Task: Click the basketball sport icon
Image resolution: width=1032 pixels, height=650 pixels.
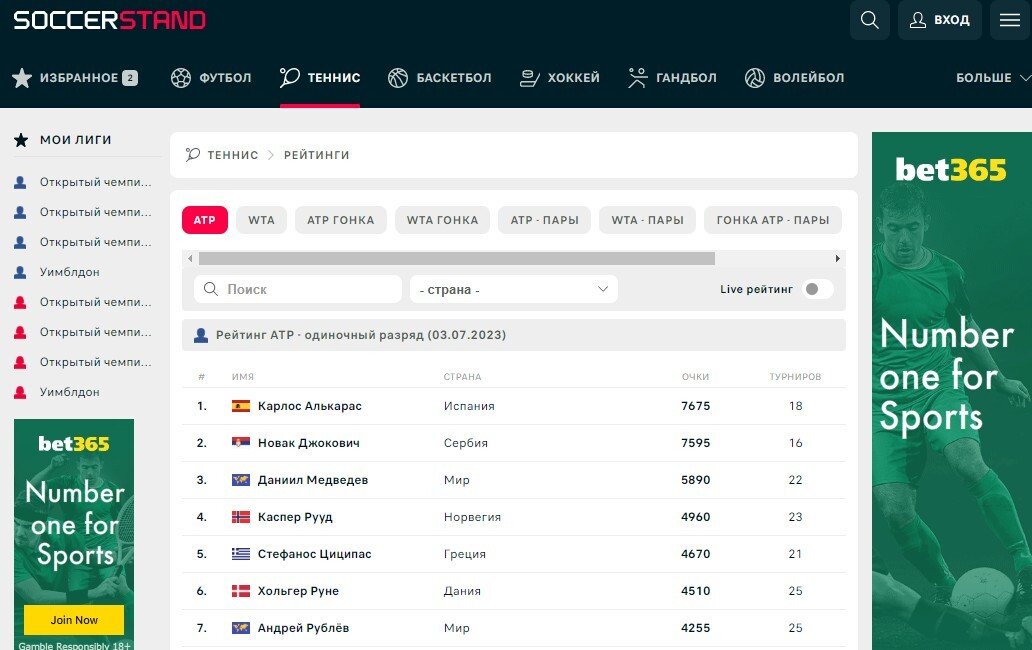Action: pyautogui.click(x=398, y=78)
